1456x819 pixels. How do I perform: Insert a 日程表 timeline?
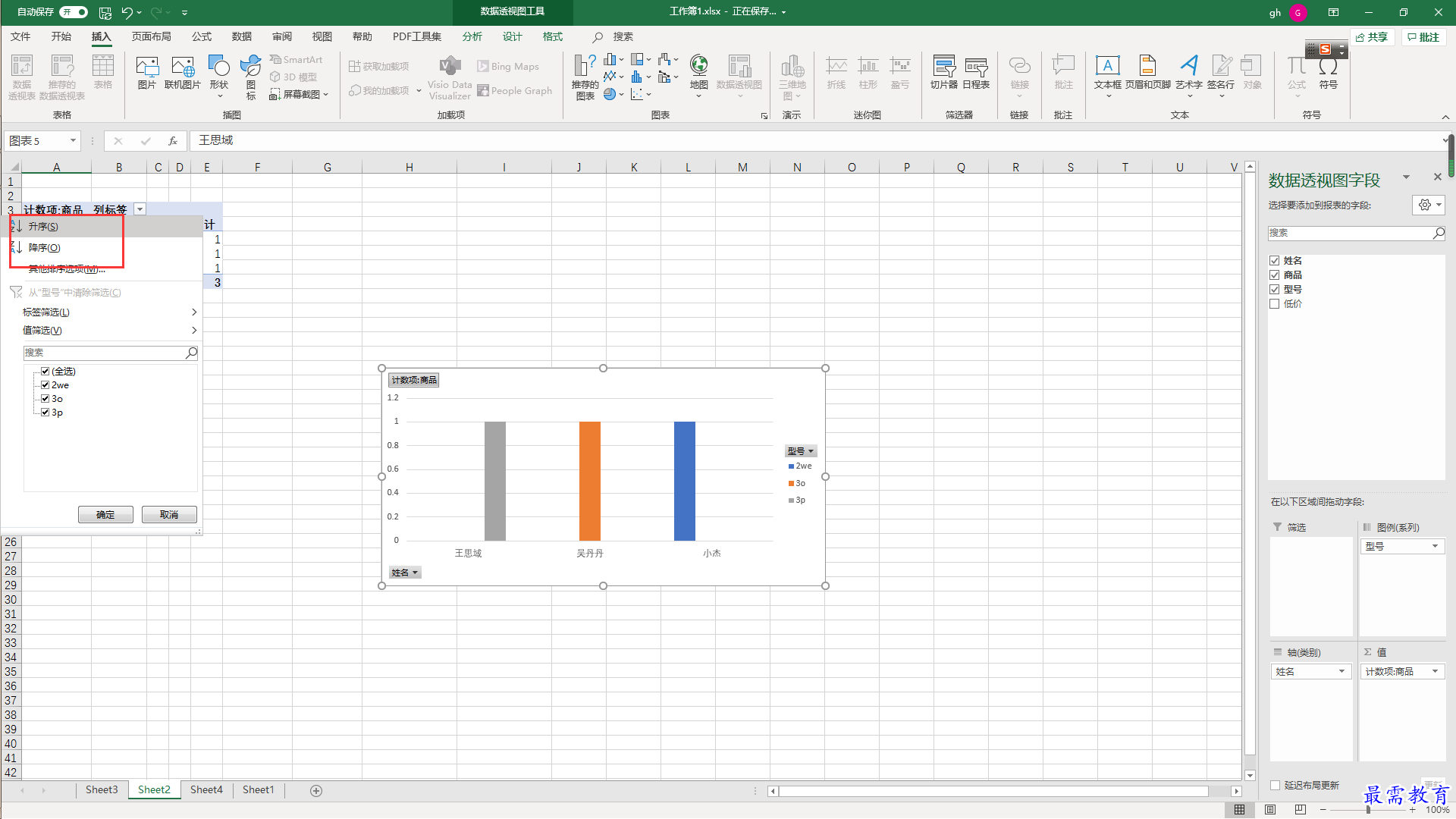pyautogui.click(x=976, y=72)
